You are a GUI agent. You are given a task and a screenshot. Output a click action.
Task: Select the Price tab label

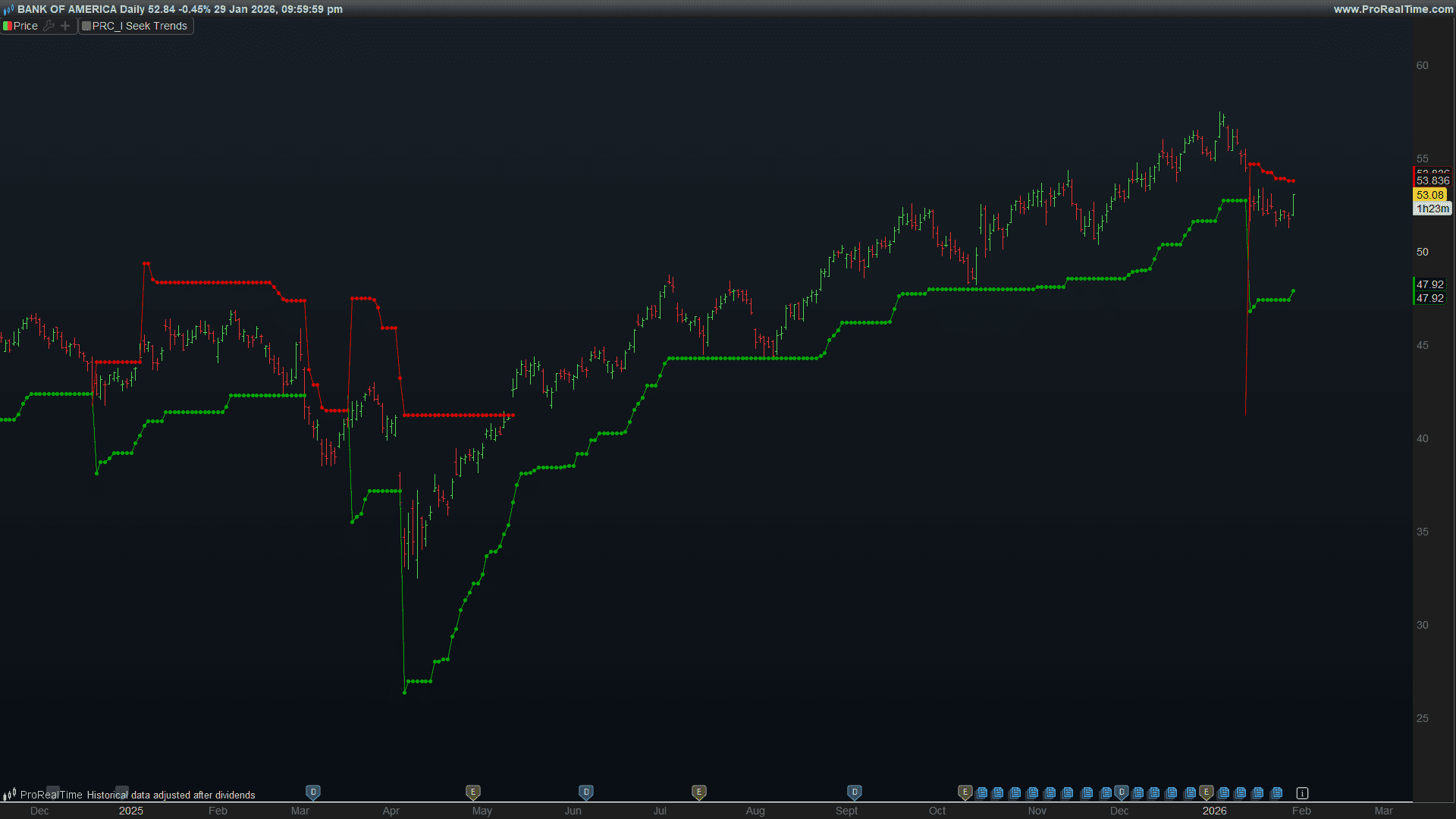pos(26,26)
